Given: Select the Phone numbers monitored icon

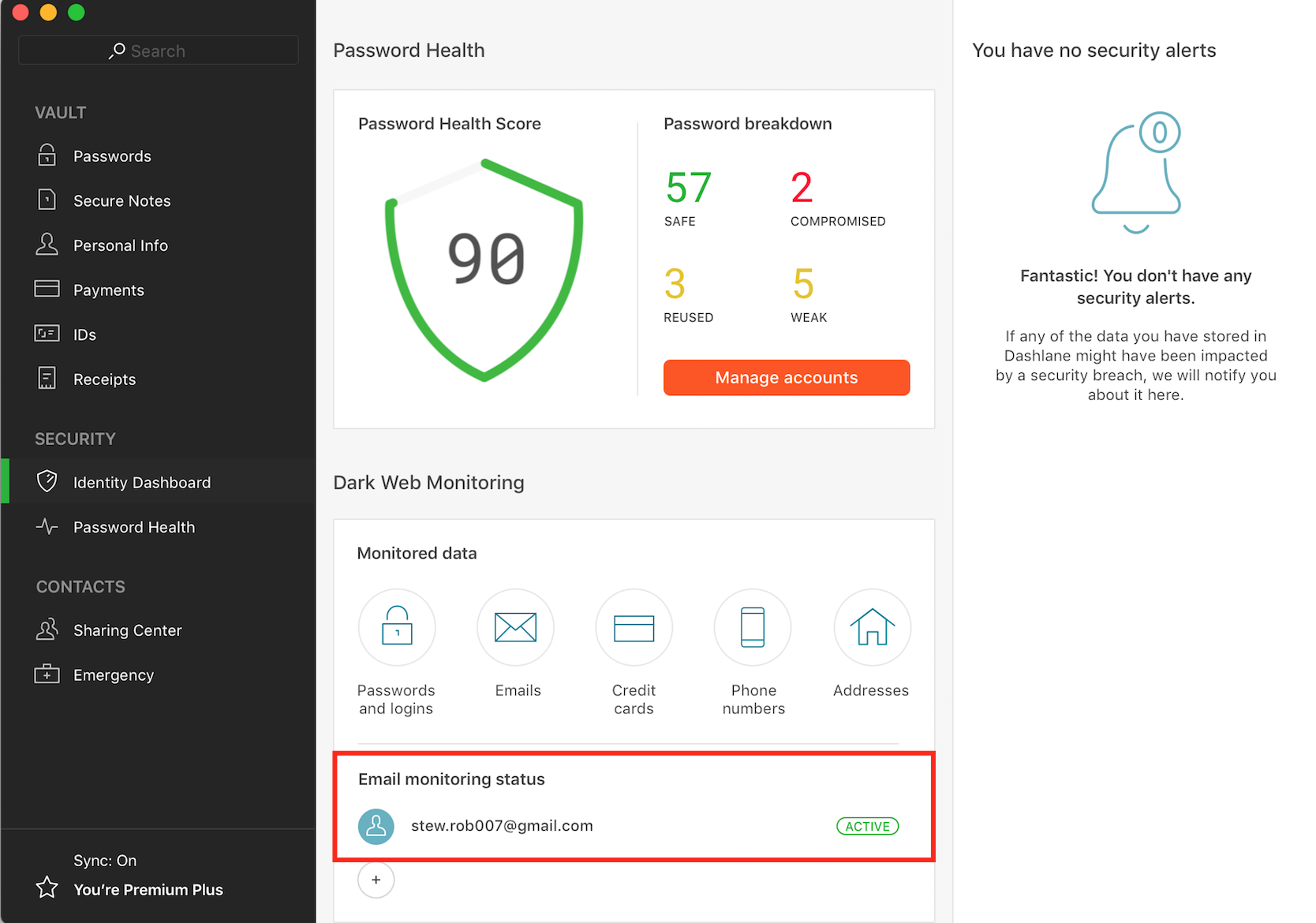Looking at the screenshot, I should coord(753,627).
